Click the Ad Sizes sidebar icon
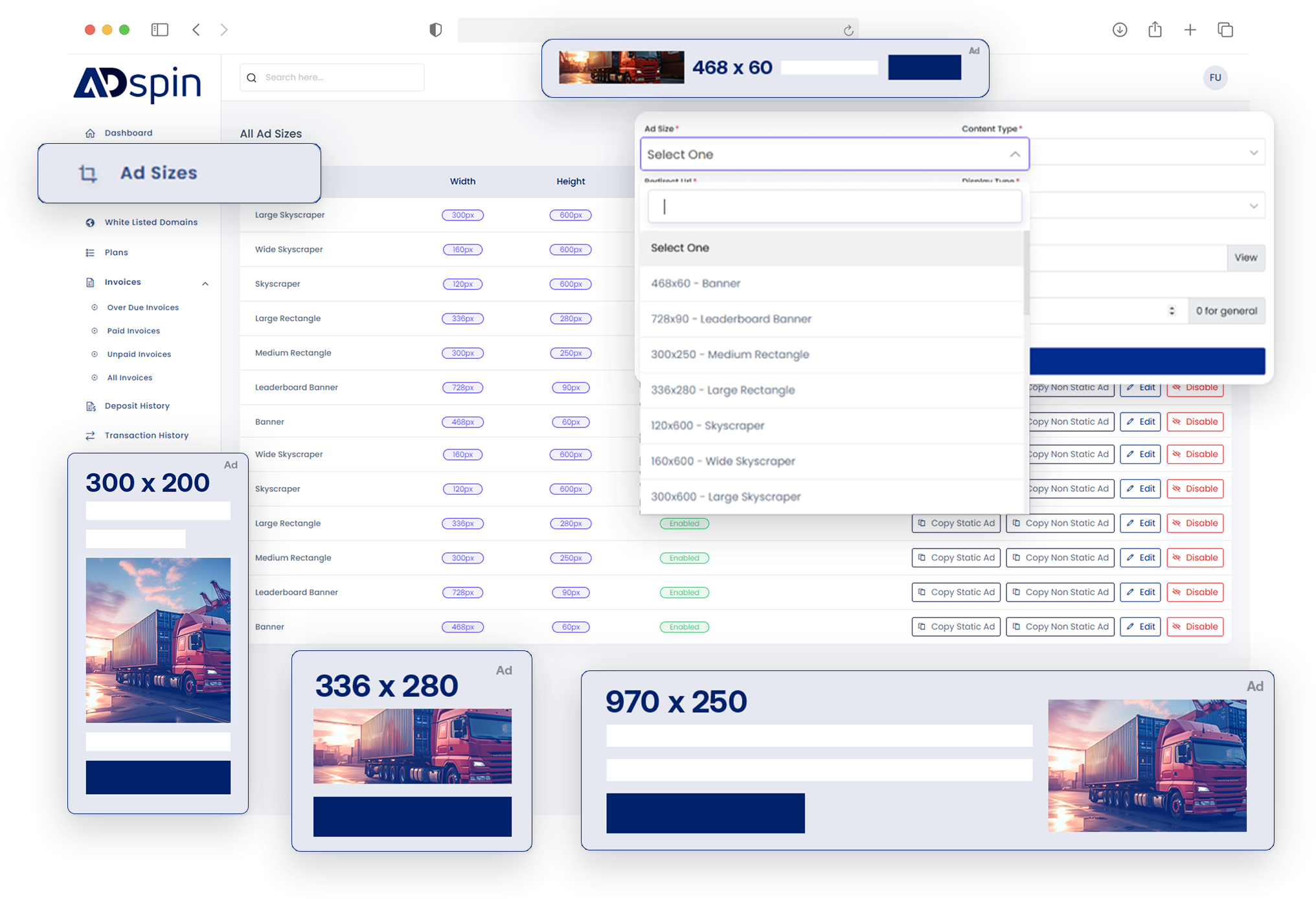This screenshot has width=1316, height=899. [x=84, y=173]
